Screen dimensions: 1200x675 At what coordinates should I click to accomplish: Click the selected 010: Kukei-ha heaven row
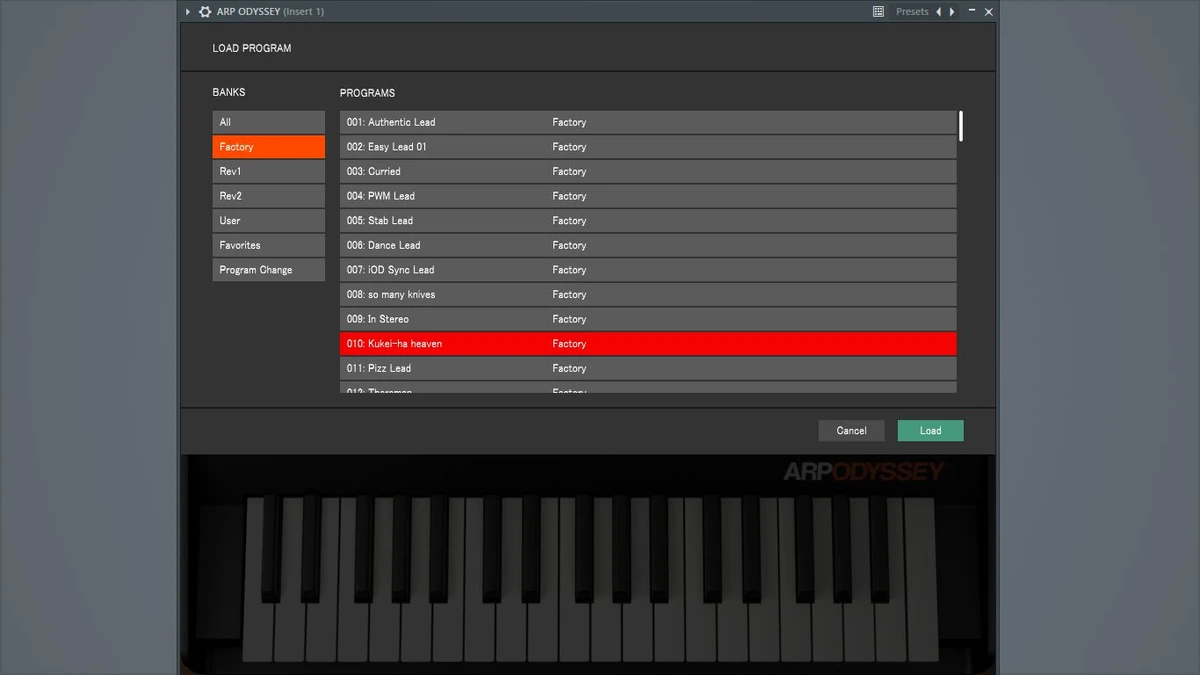tap(648, 344)
